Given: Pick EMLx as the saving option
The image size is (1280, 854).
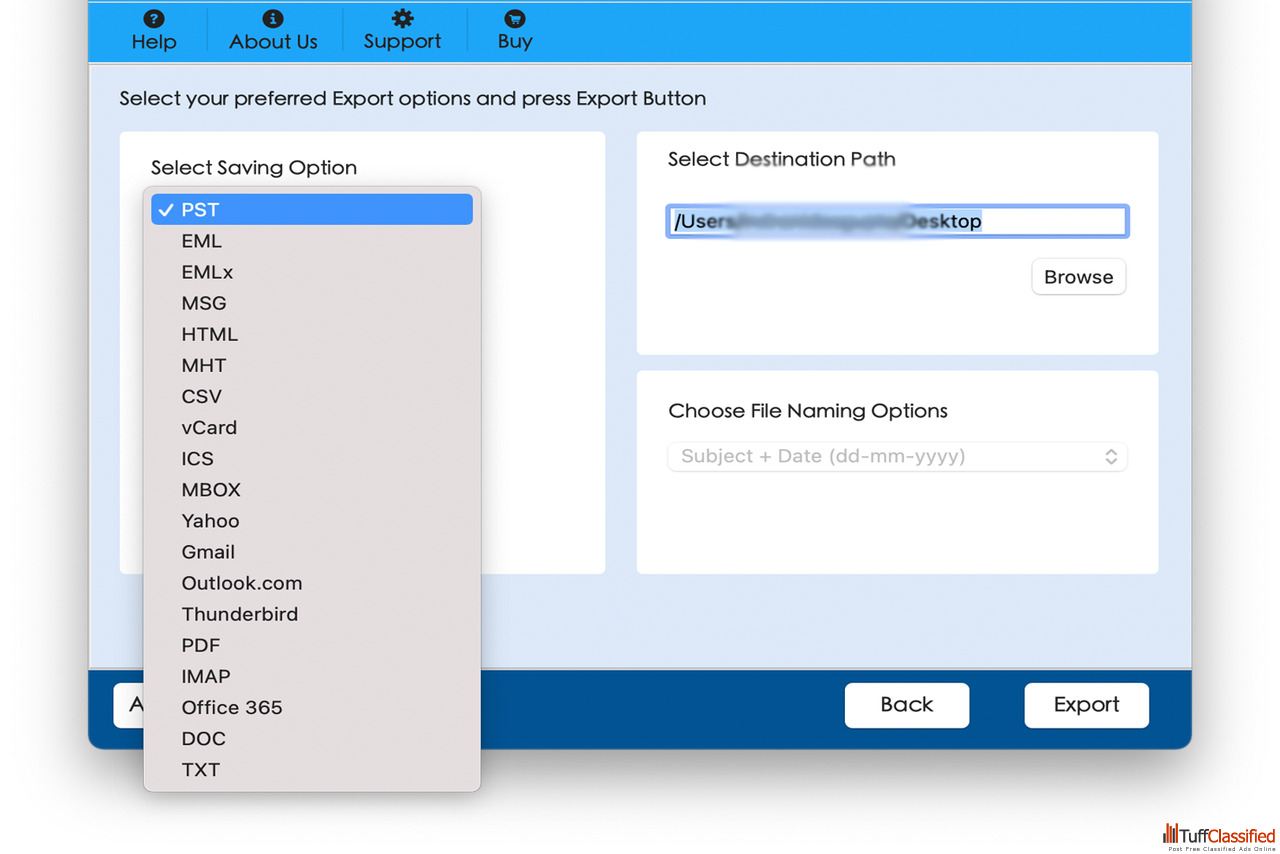Looking at the screenshot, I should point(312,272).
